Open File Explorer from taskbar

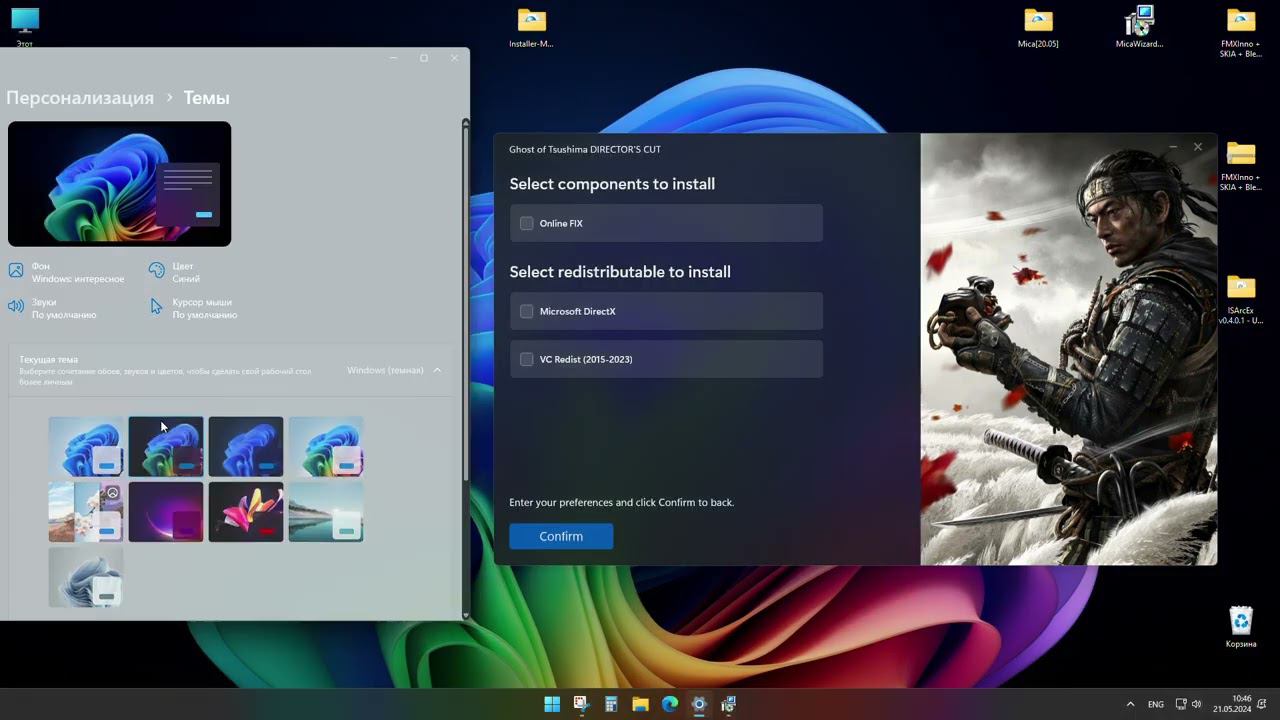tap(640, 704)
